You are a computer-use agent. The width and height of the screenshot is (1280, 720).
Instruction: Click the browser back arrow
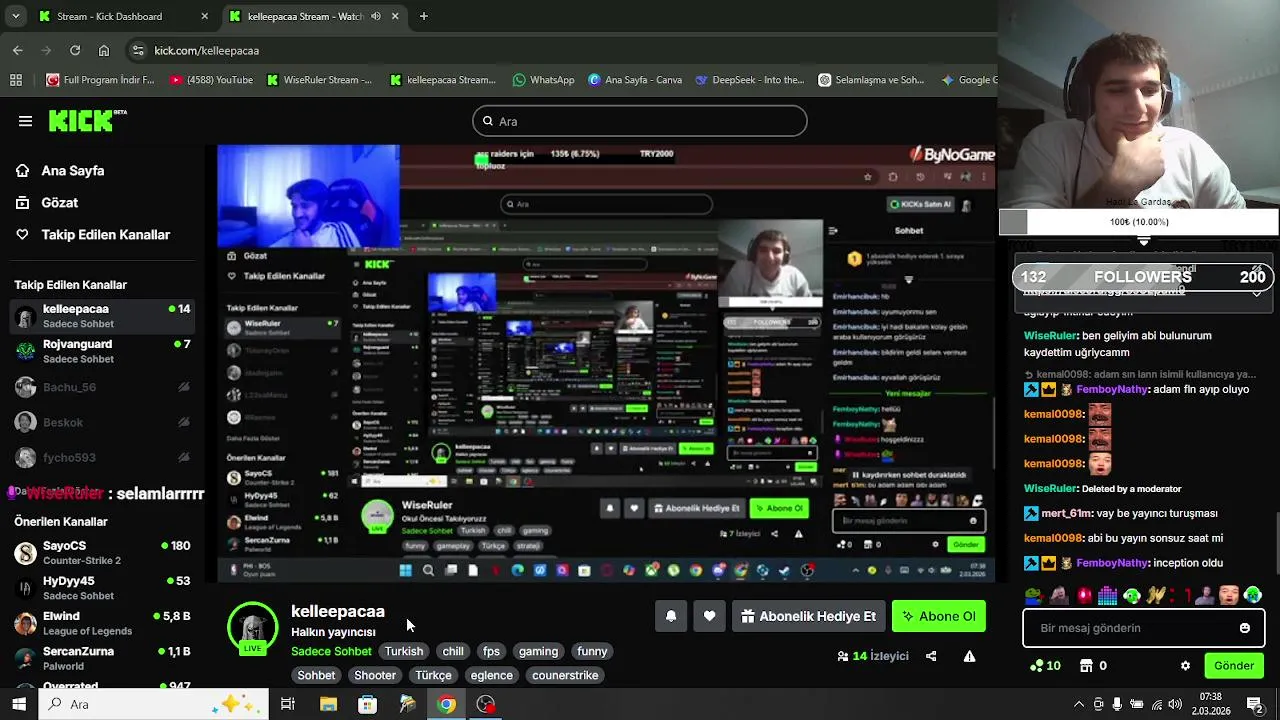pos(18,50)
